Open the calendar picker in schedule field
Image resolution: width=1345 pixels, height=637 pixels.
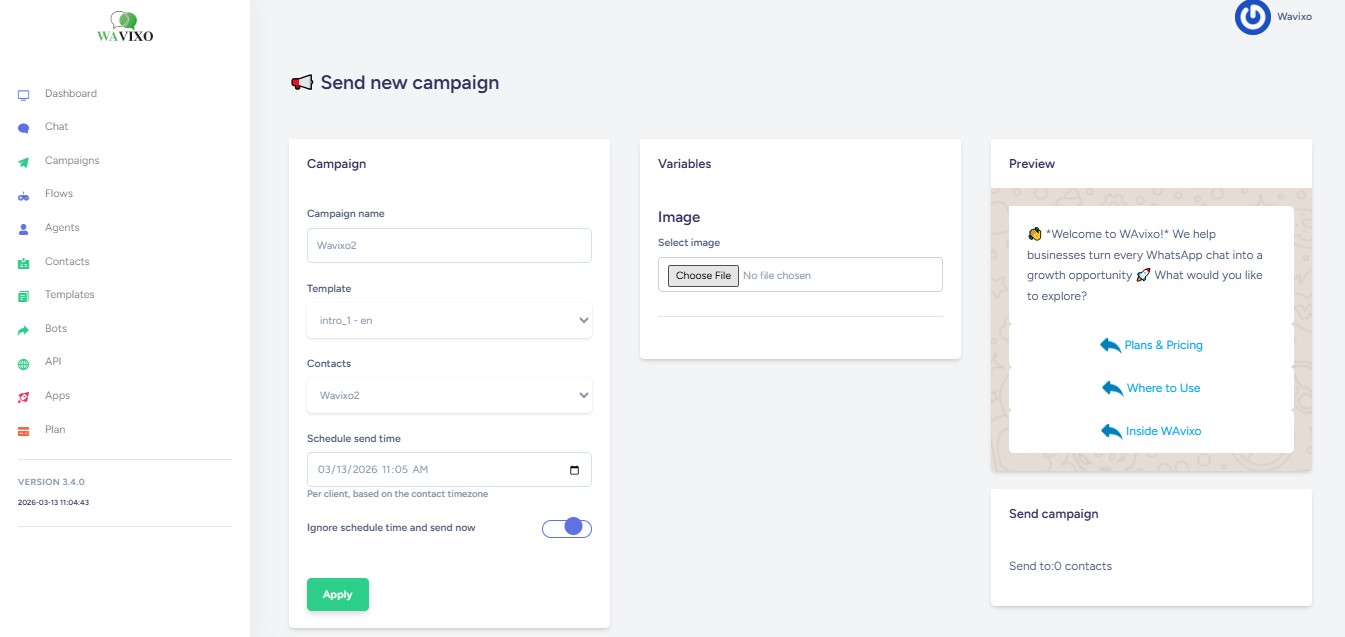(573, 470)
